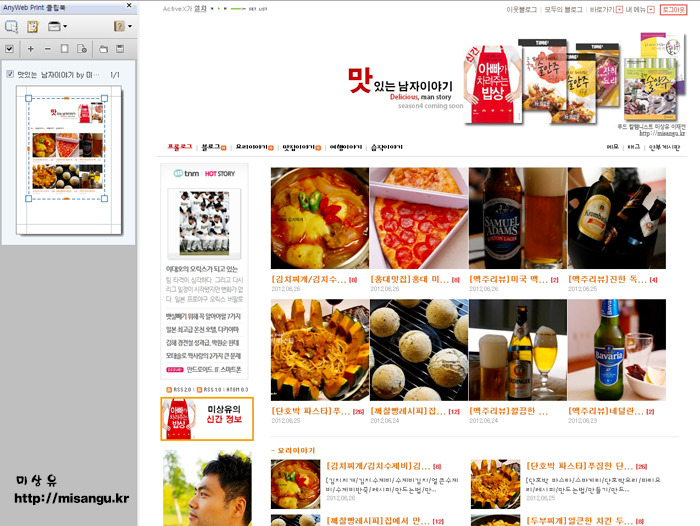This screenshot has width=700, height=526.
Task: Select the 요리이야기 menu tab
Action: [251, 147]
